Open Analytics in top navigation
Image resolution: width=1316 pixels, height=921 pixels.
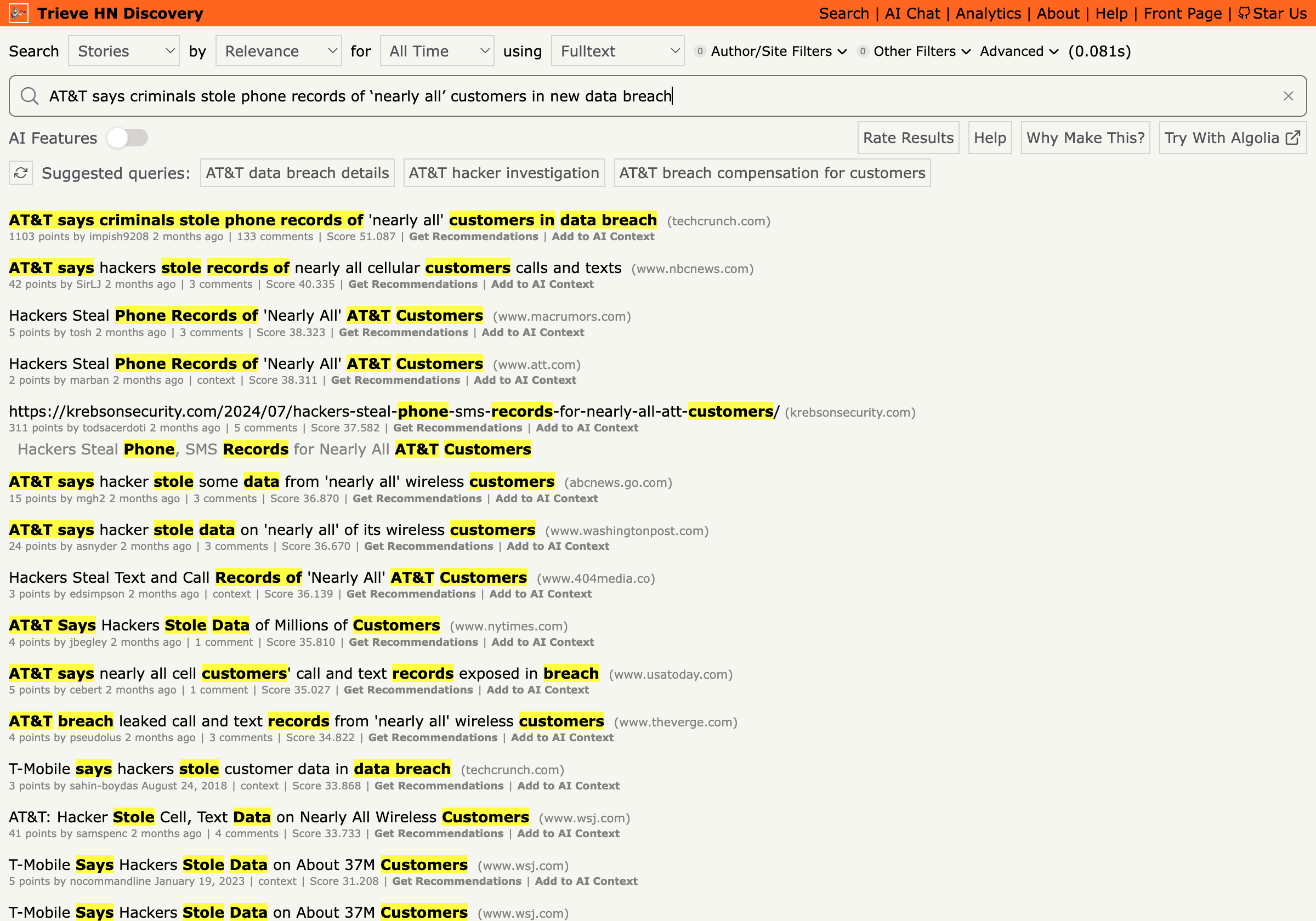click(988, 13)
